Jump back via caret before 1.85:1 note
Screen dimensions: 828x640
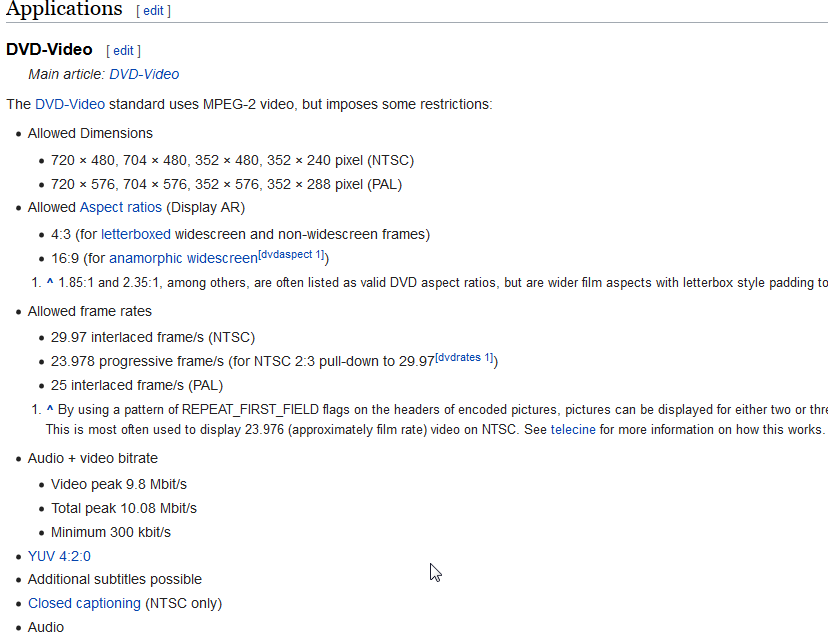tap(50, 283)
